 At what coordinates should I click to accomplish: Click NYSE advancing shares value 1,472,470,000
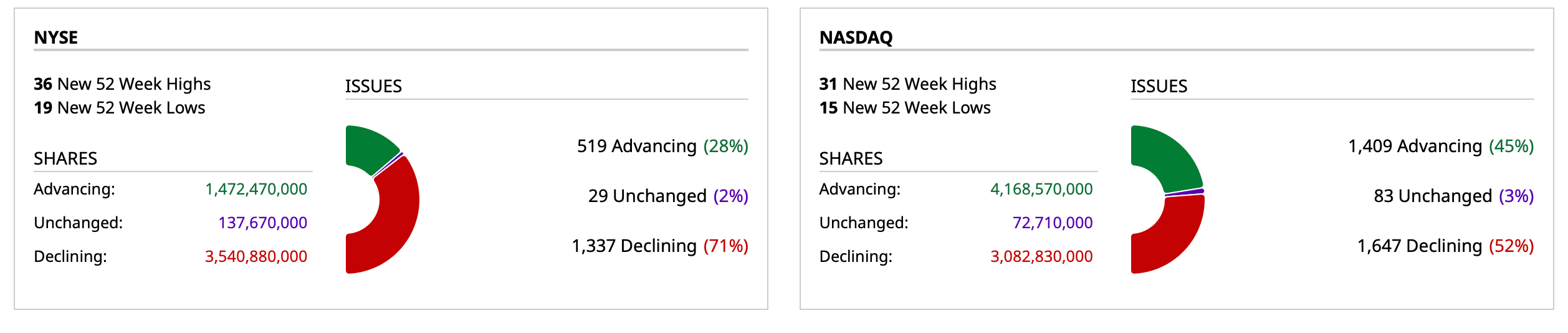[256, 189]
